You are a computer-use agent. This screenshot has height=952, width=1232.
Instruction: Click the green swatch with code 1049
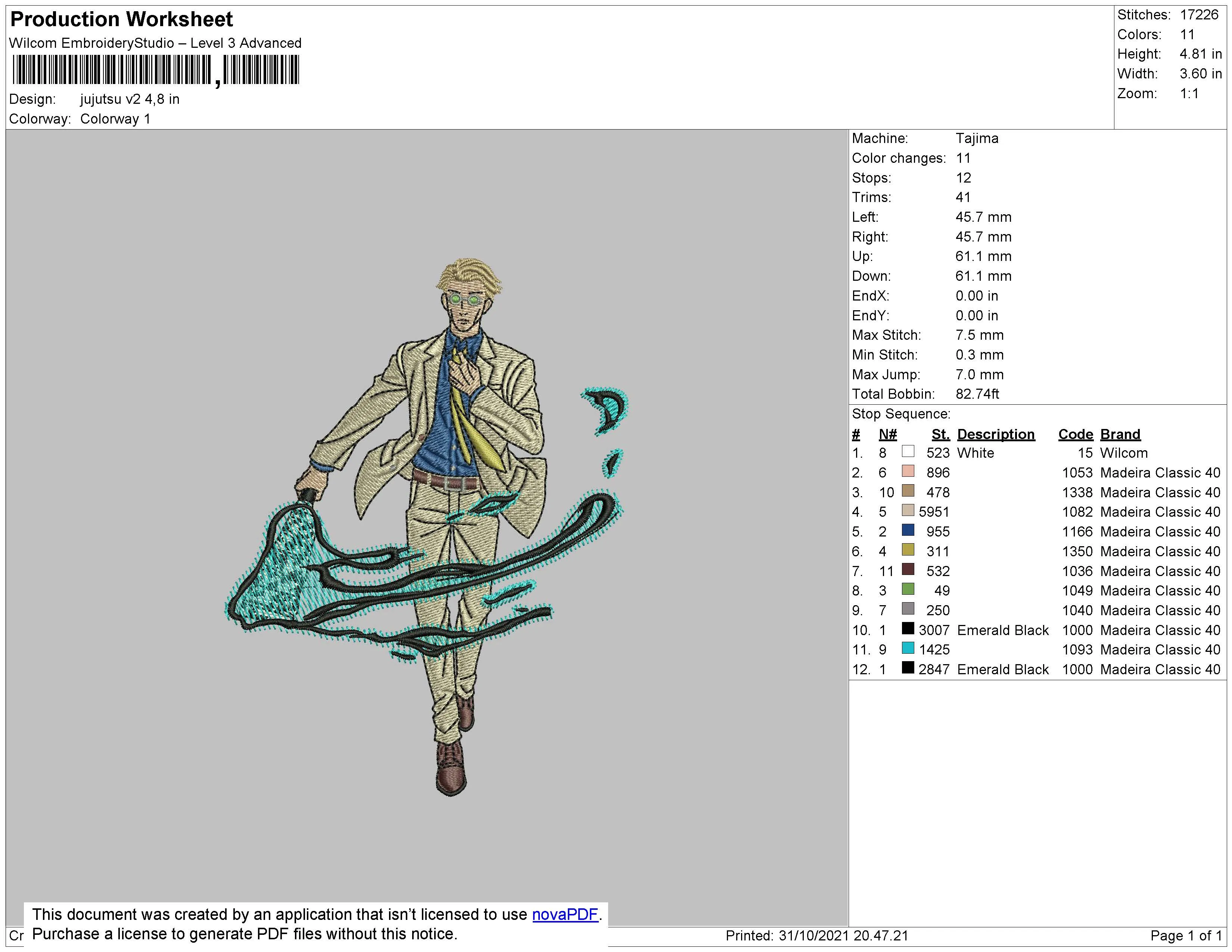pos(908,589)
